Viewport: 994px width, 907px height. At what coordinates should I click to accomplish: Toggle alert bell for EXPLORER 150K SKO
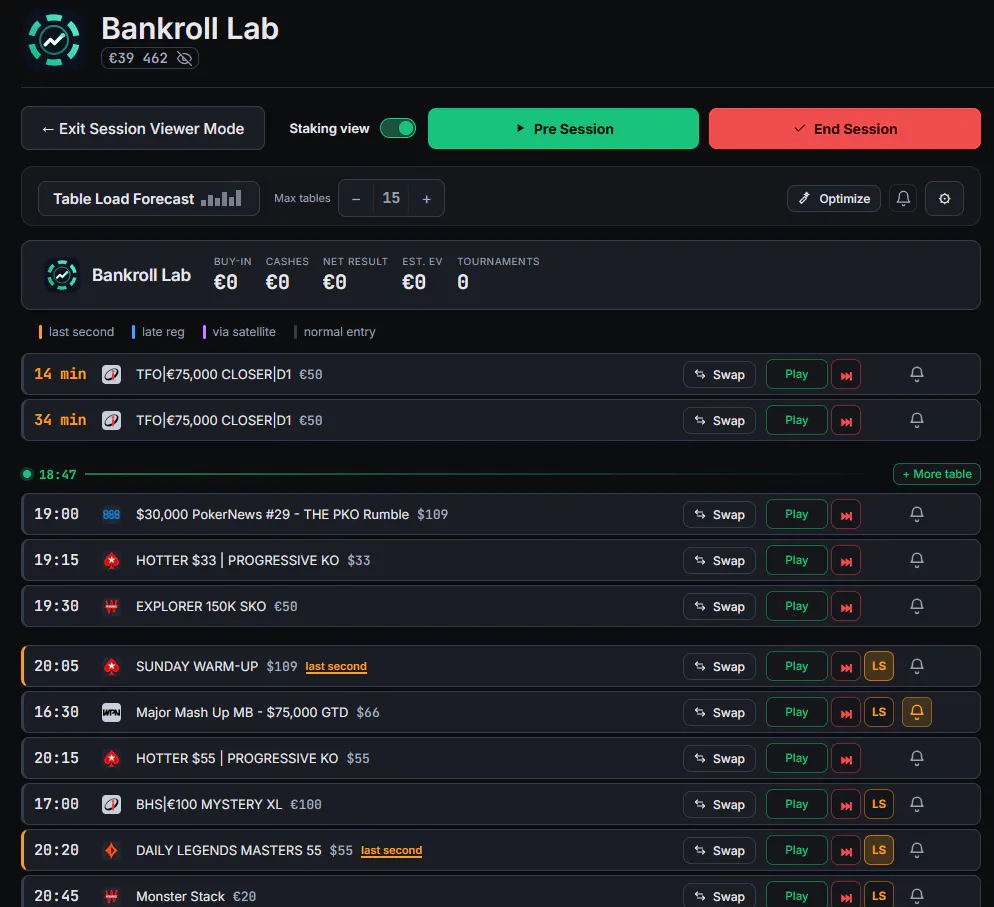(917, 606)
